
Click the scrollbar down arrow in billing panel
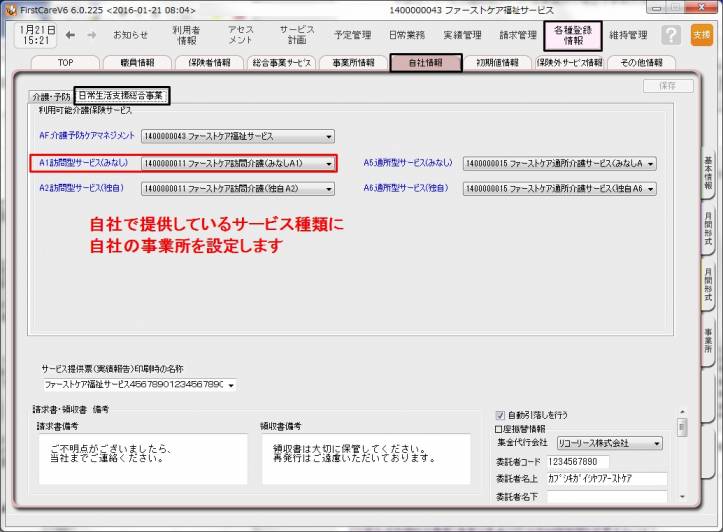682,496
